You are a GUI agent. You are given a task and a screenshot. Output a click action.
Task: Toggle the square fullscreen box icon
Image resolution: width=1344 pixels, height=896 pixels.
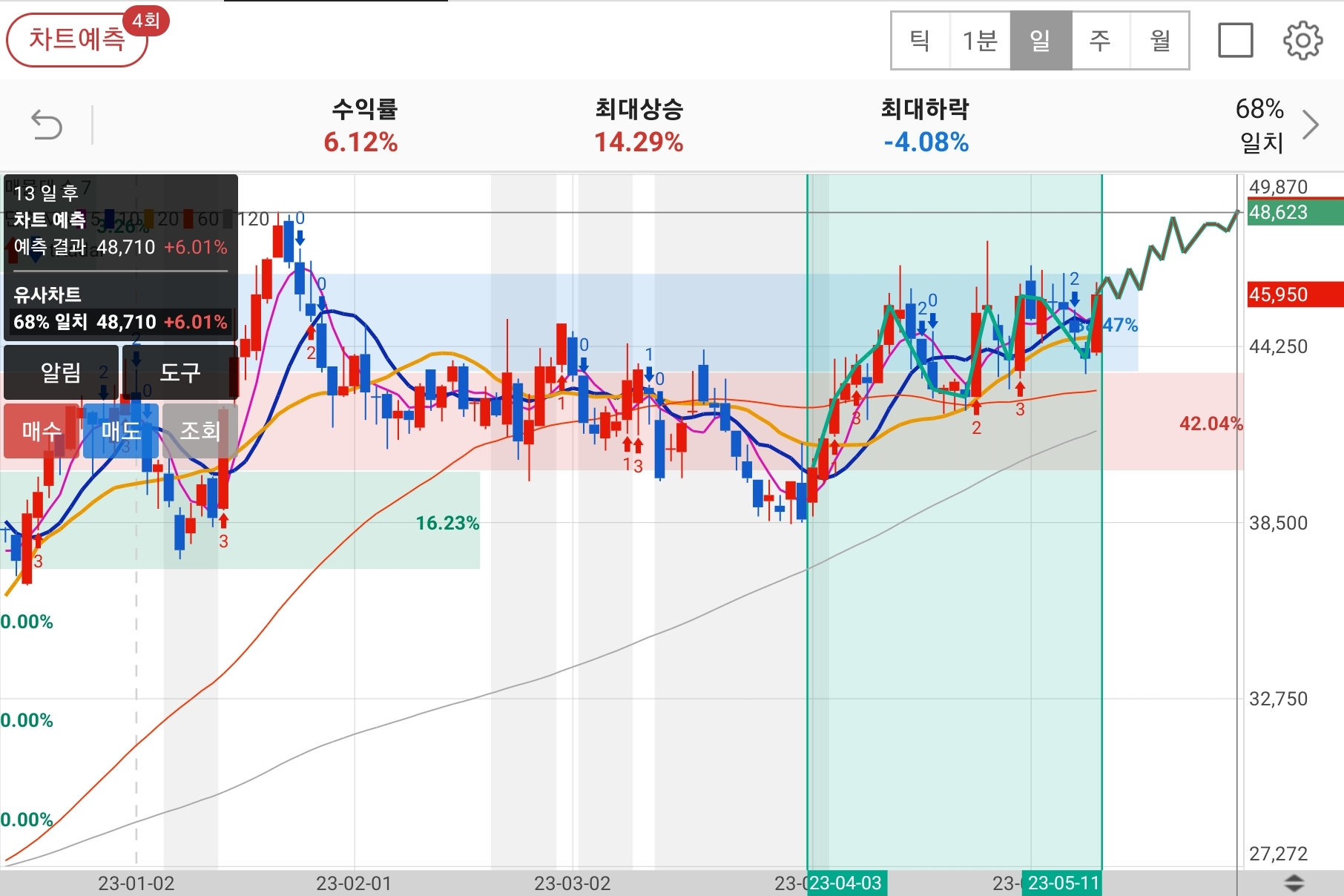[1236, 40]
